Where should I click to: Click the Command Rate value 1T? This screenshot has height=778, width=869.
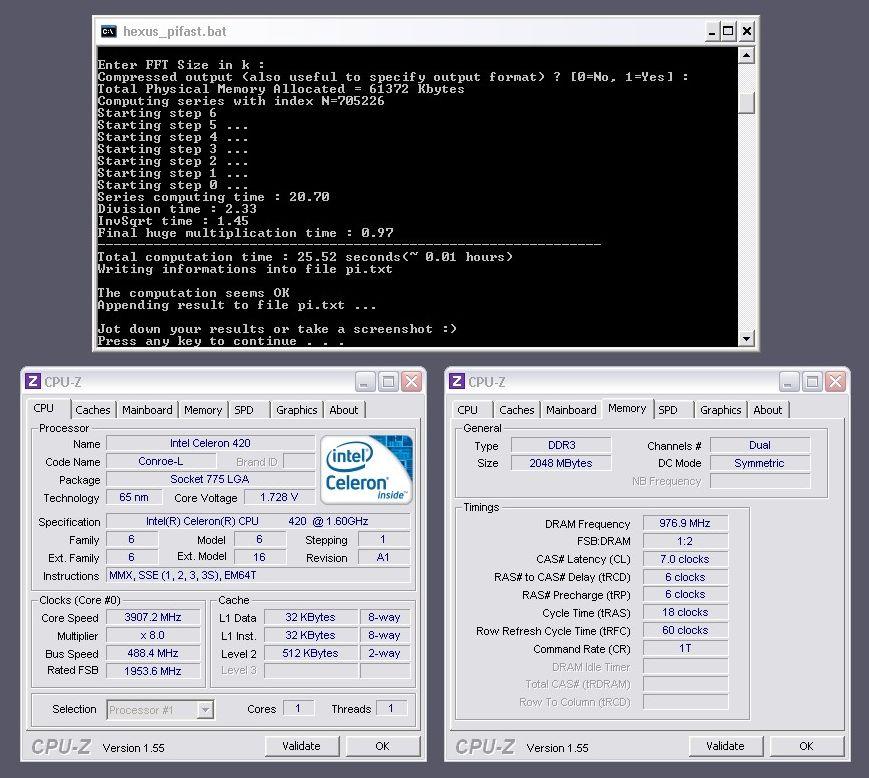(685, 648)
